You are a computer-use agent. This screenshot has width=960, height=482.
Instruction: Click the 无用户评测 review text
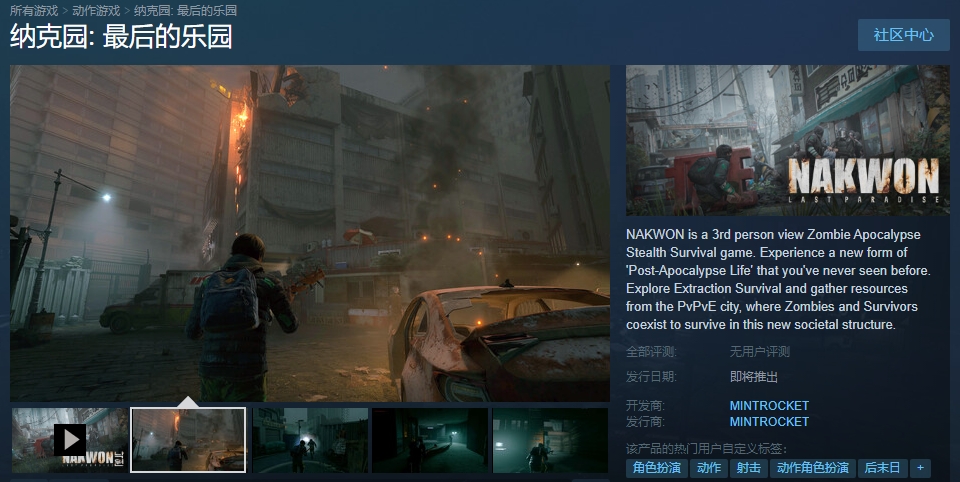(x=760, y=352)
